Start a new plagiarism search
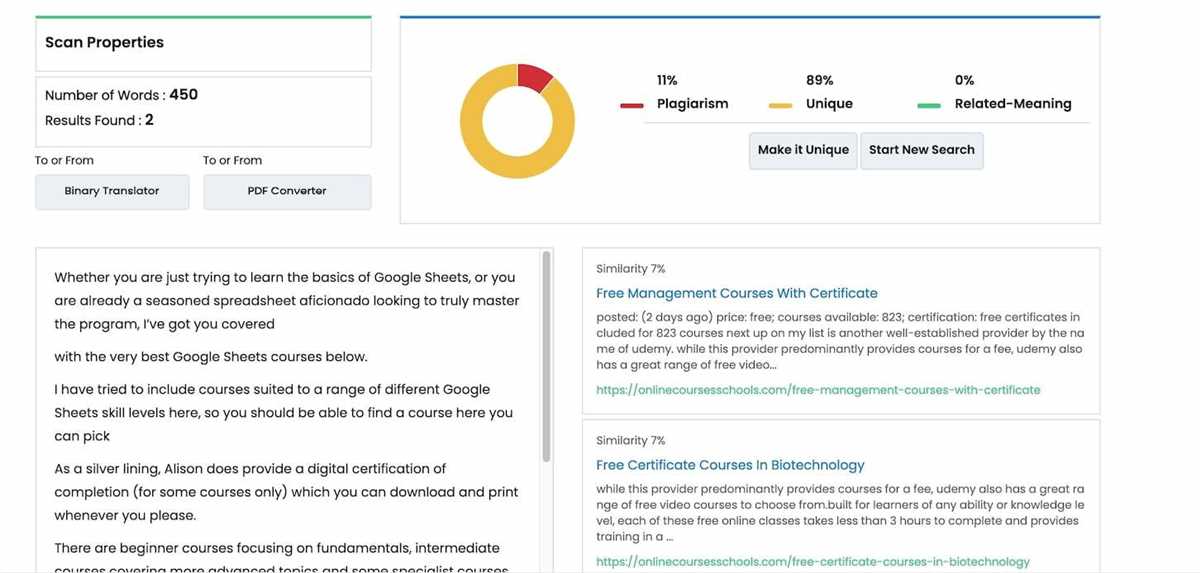The image size is (1200, 573). pos(921,150)
